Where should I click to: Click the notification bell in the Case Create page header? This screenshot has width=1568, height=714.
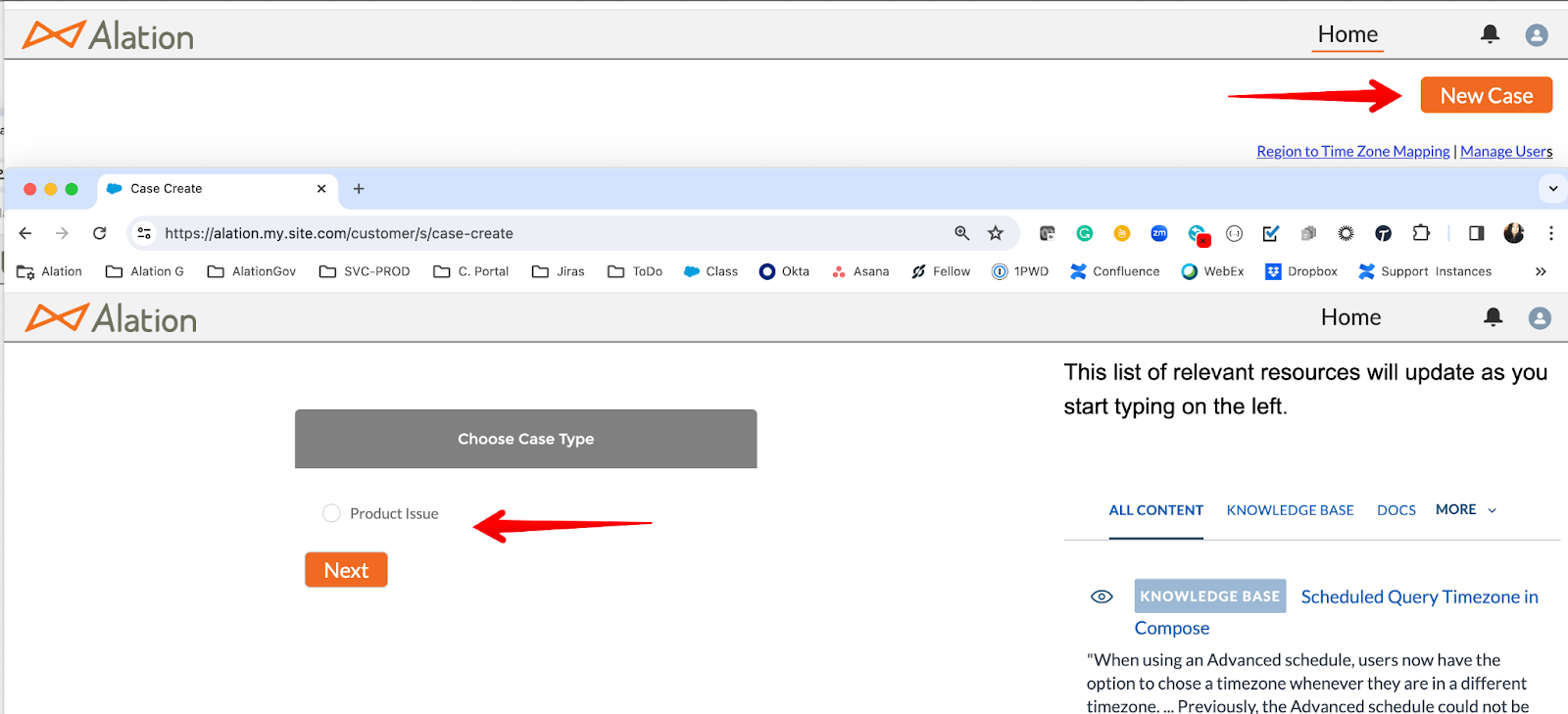[x=1493, y=316]
